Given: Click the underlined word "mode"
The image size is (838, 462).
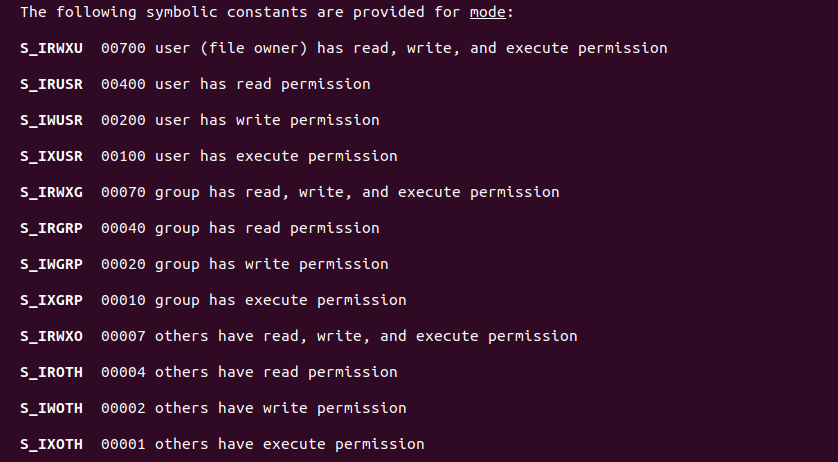Looking at the screenshot, I should click(488, 12).
